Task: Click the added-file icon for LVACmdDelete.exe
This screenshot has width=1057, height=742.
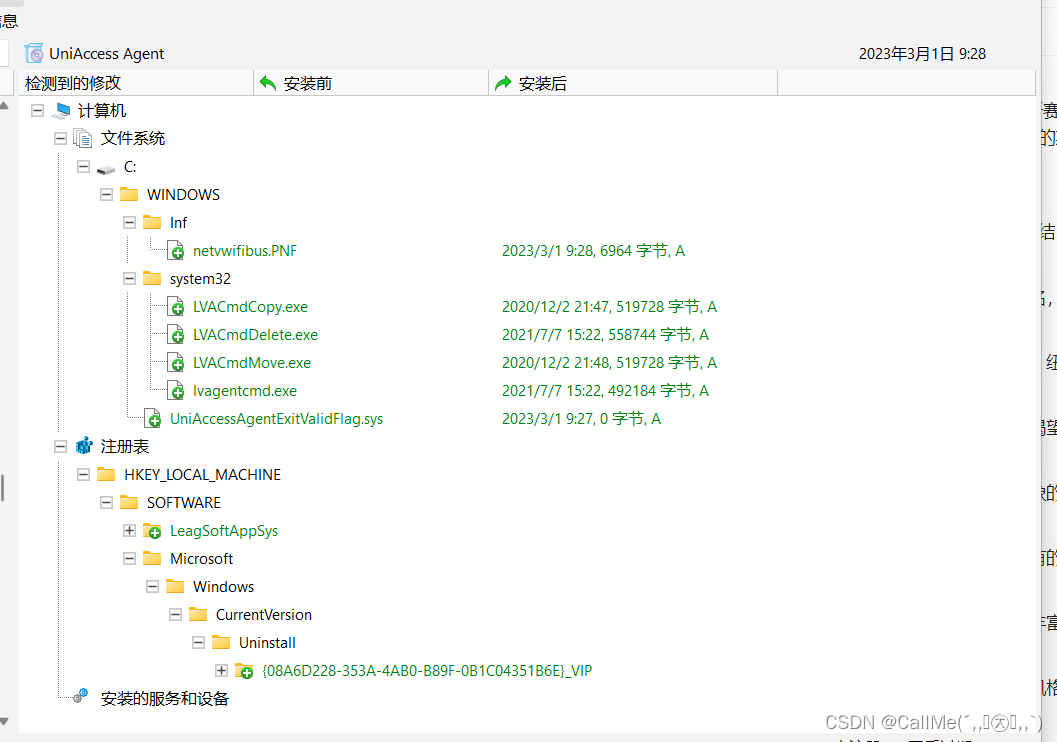Action: [x=175, y=335]
